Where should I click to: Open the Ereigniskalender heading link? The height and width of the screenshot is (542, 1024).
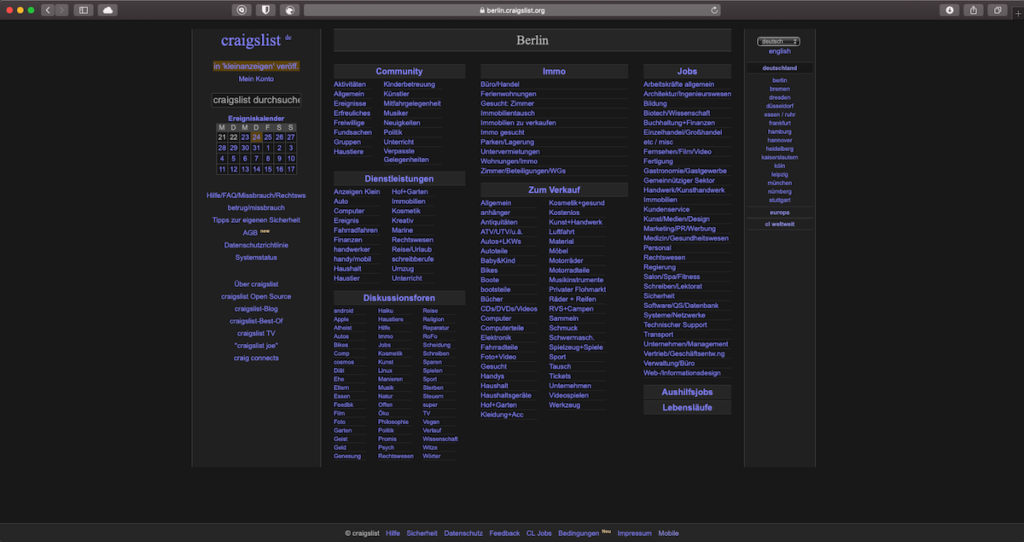coord(256,118)
